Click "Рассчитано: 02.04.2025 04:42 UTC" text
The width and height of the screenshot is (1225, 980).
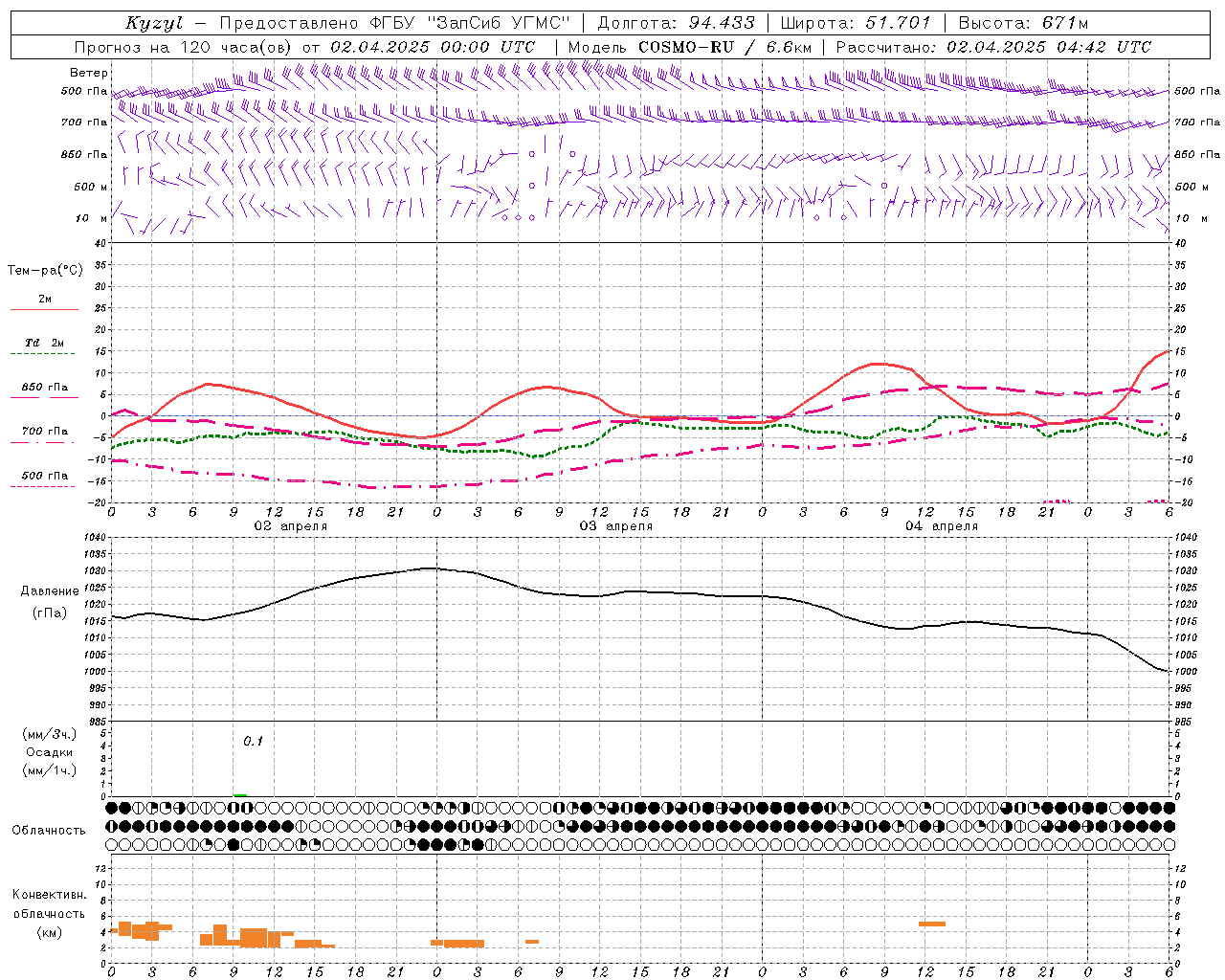pyautogui.click(x=993, y=47)
